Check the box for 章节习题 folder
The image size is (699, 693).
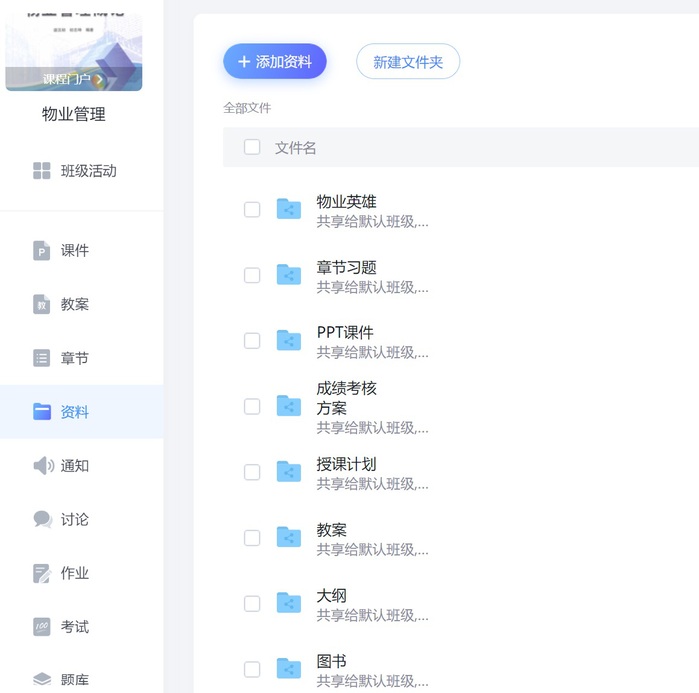[252, 275]
